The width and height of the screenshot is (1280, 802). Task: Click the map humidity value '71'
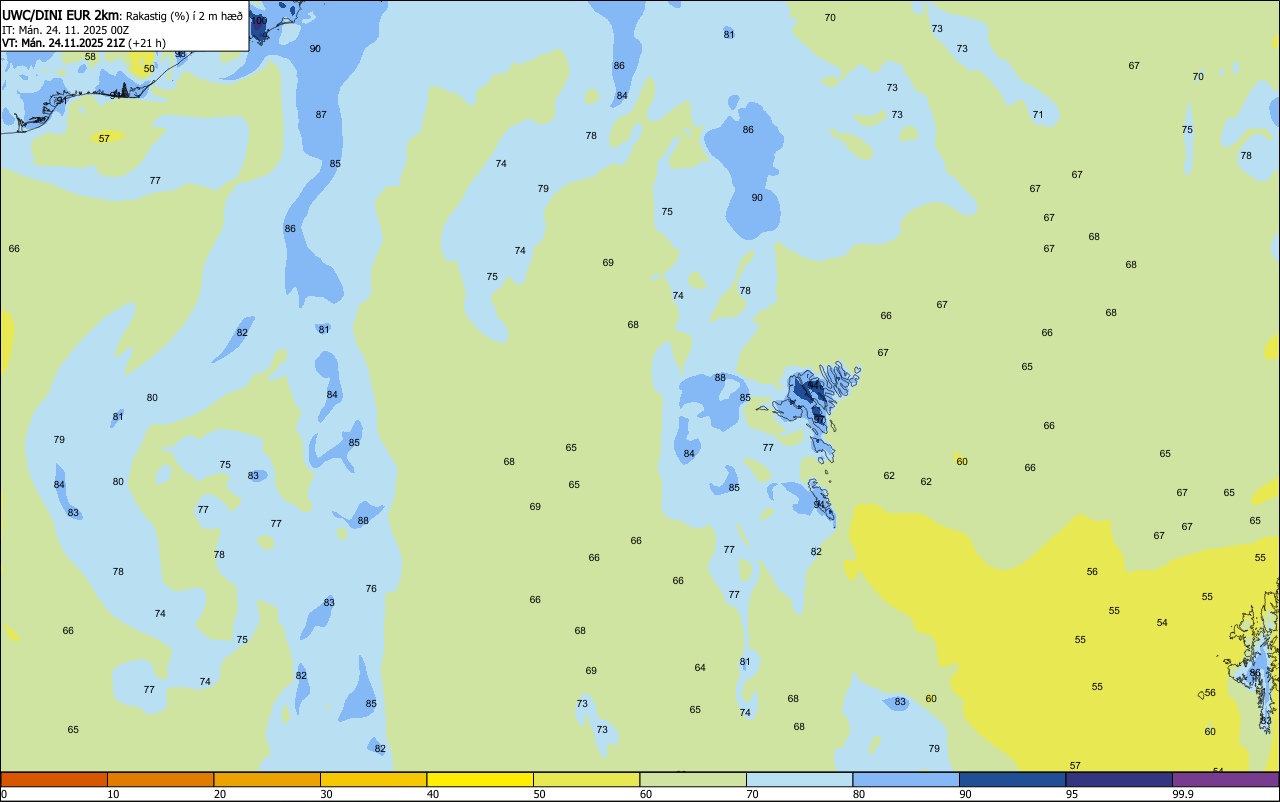tap(1038, 115)
